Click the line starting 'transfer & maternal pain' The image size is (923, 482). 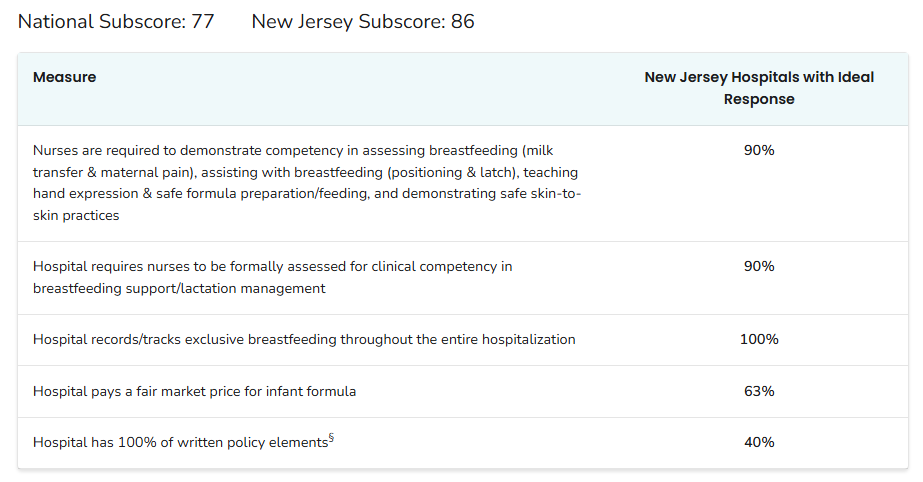click(x=306, y=172)
